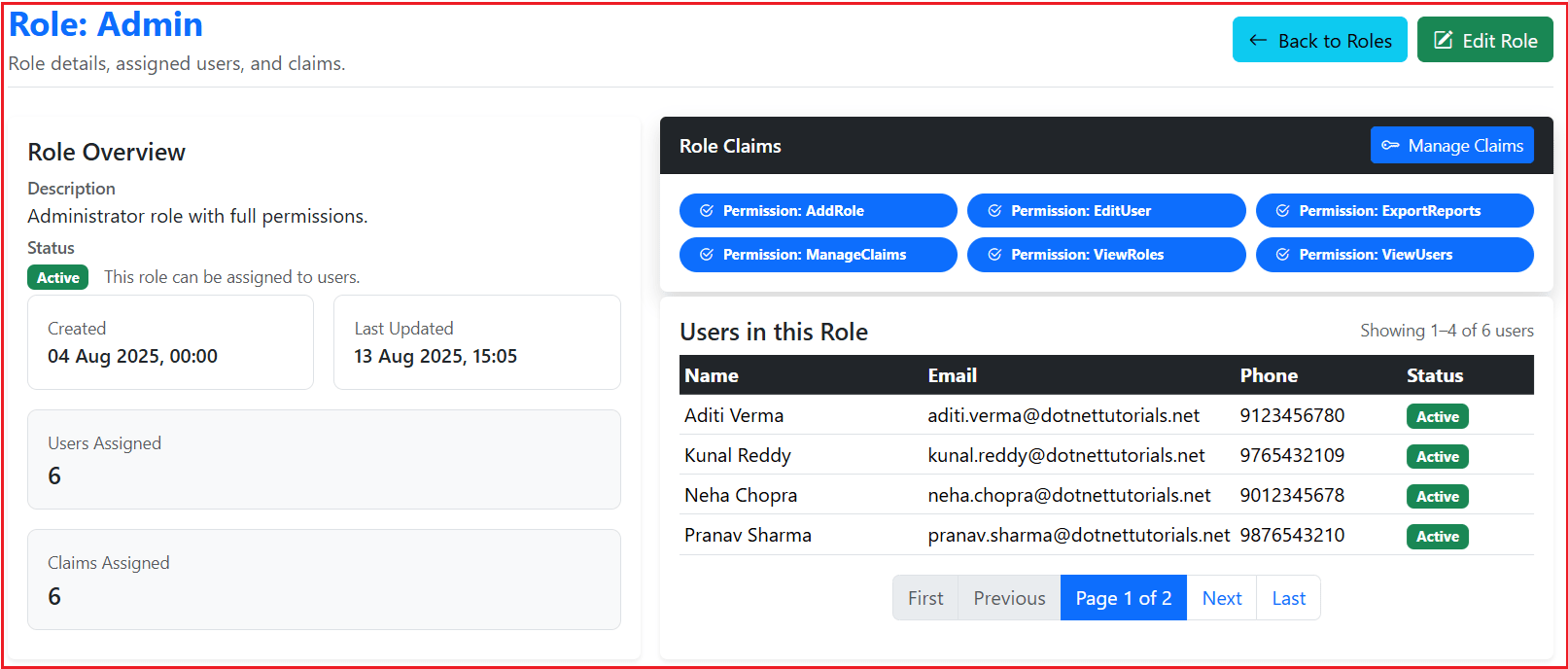Select the Pranav Sharma name cell
Image resolution: width=1568 pixels, height=669 pixels.
point(748,535)
